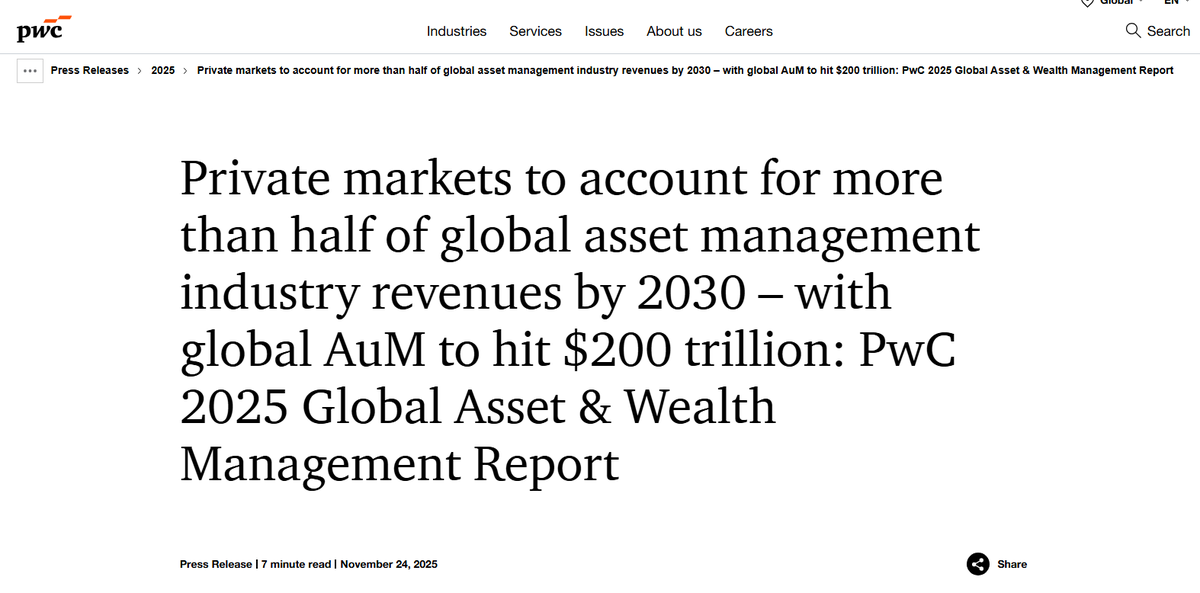
Task: Click the Share icon
Action: tap(978, 564)
